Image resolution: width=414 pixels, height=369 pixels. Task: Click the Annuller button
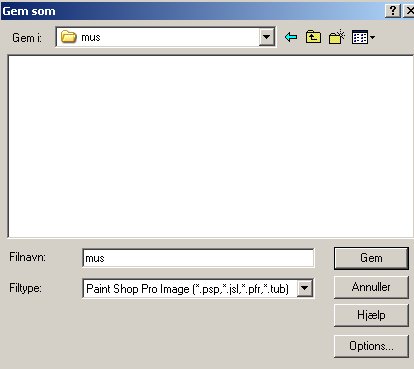(x=371, y=287)
